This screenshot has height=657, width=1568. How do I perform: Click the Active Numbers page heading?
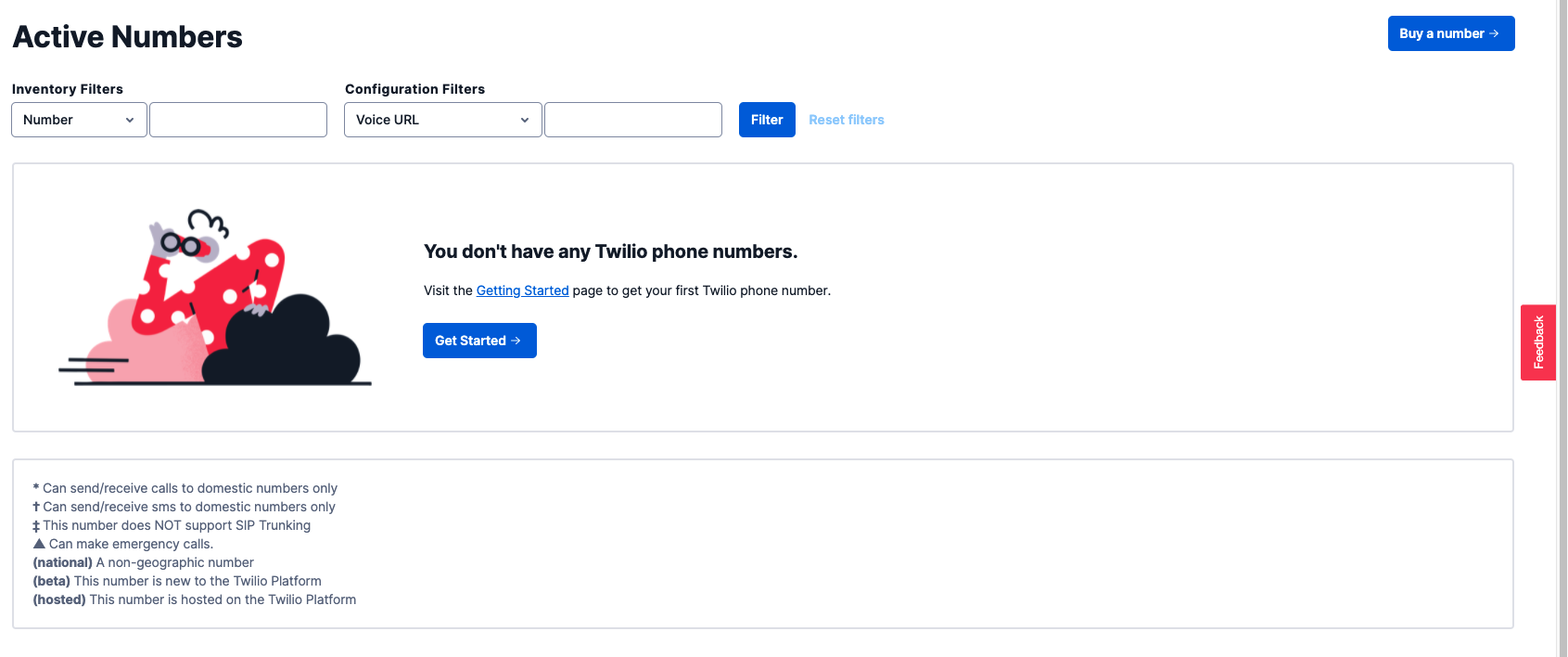[x=127, y=37]
